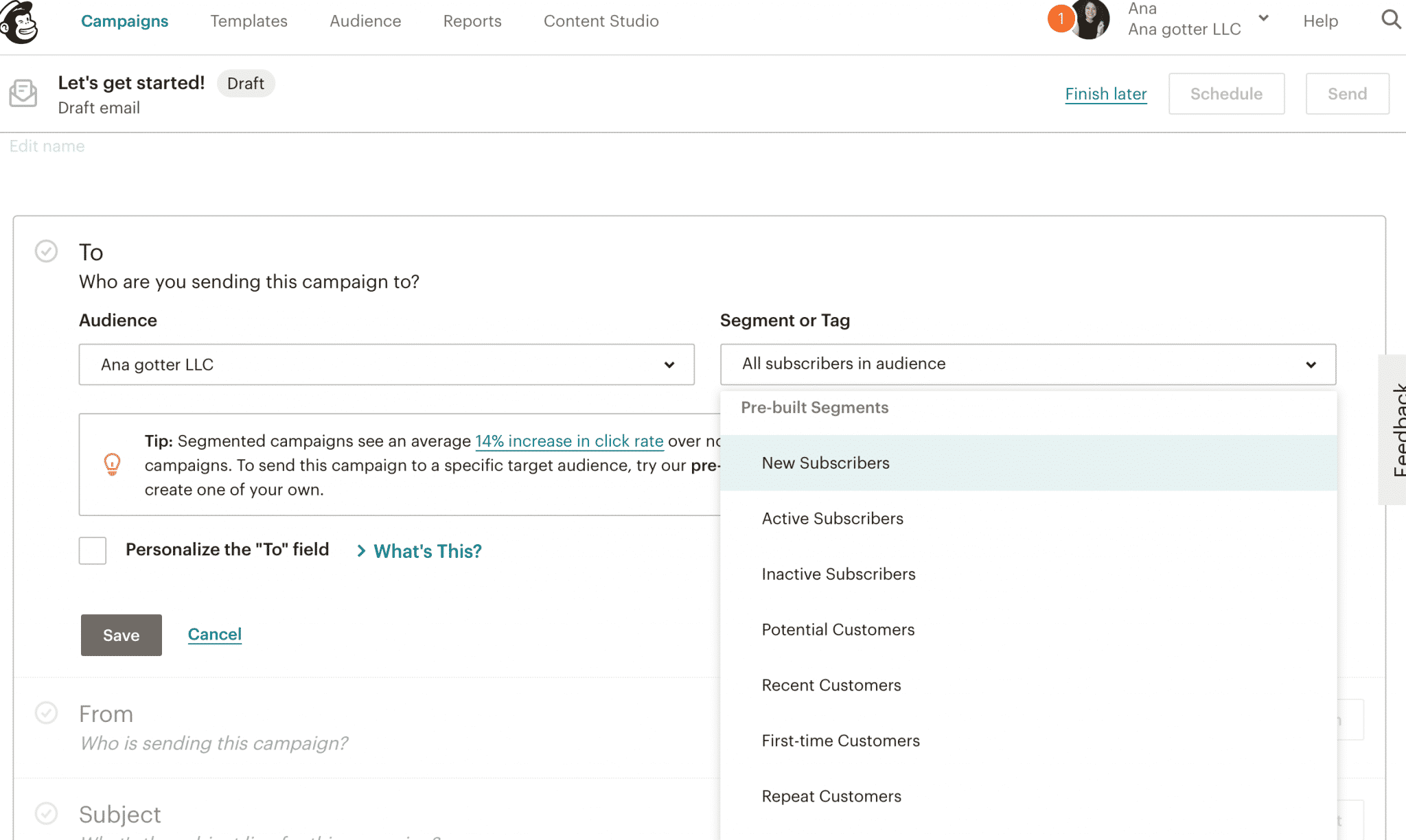Open the Ana gotter LLC audience dropdown
This screenshot has width=1406, height=840.
click(x=387, y=364)
